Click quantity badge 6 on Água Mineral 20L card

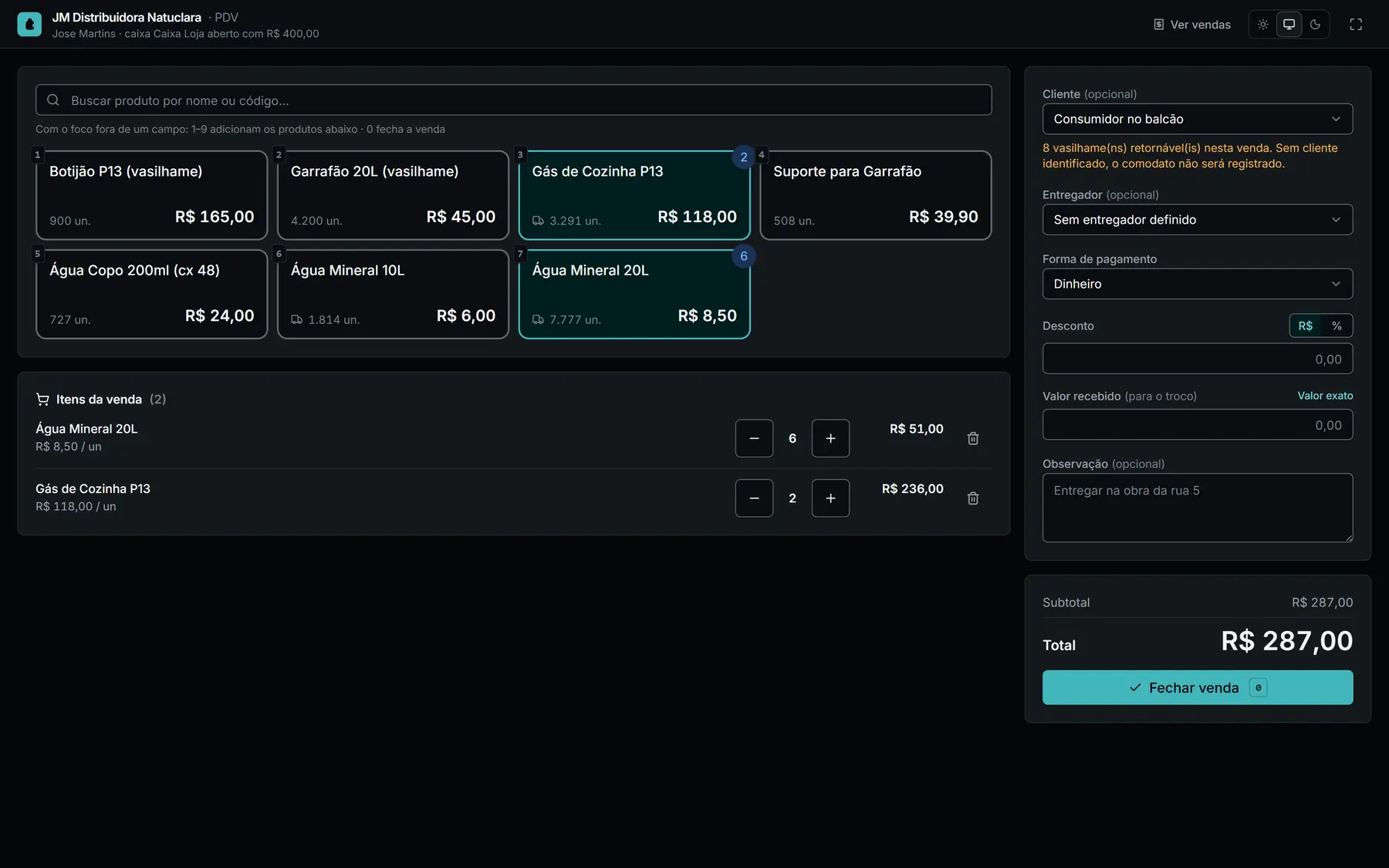[744, 256]
